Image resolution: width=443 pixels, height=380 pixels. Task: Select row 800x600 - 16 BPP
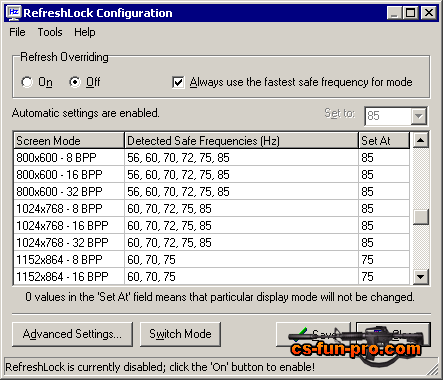click(x=212, y=175)
